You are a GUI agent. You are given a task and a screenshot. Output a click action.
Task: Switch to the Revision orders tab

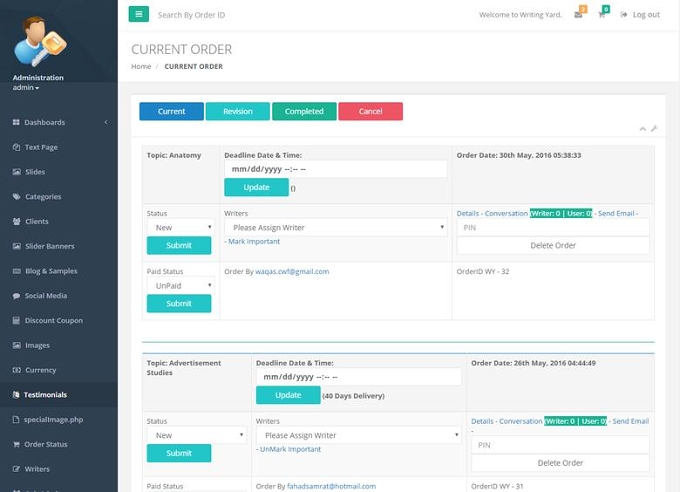[238, 112]
